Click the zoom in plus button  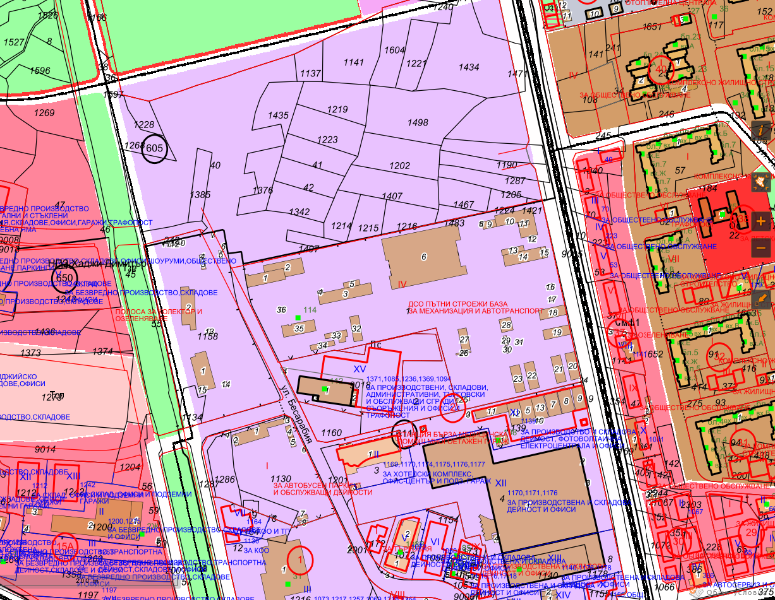coord(760,221)
